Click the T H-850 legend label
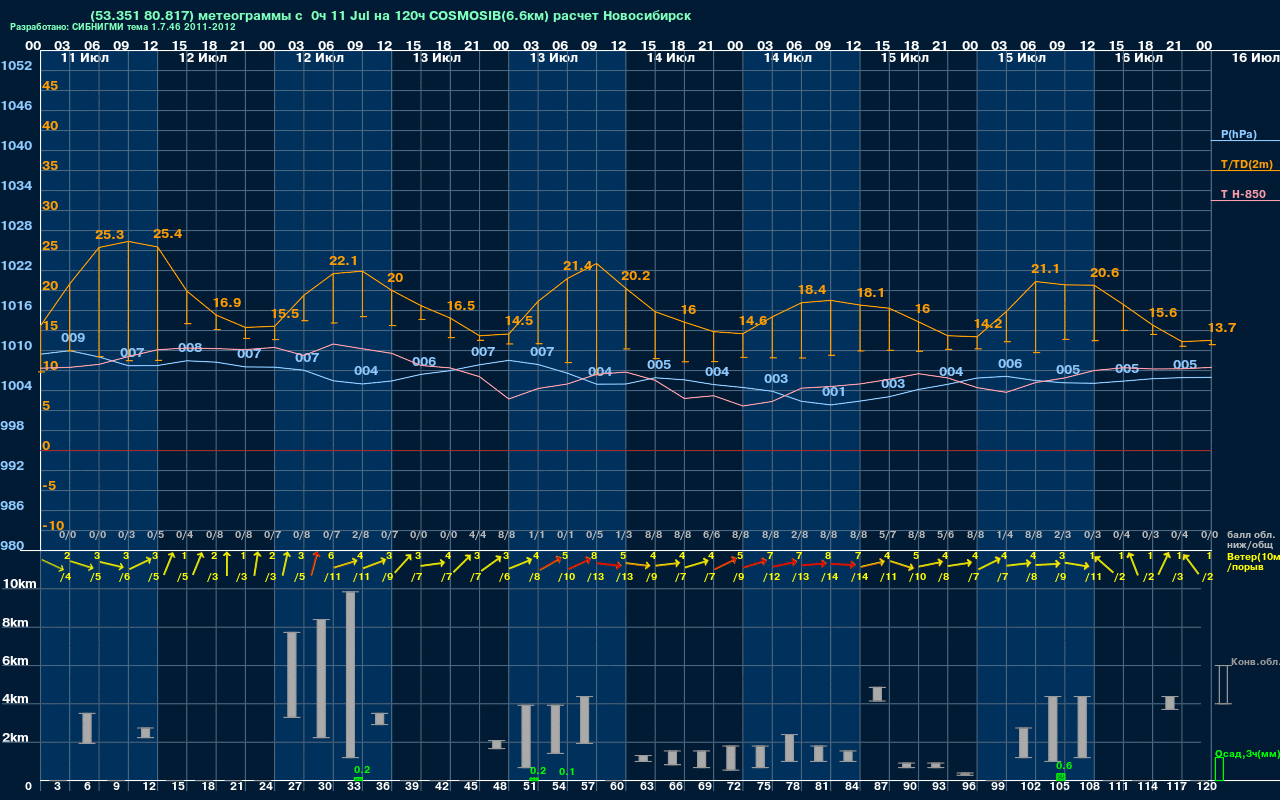1280x800 pixels. pyautogui.click(x=1242, y=194)
